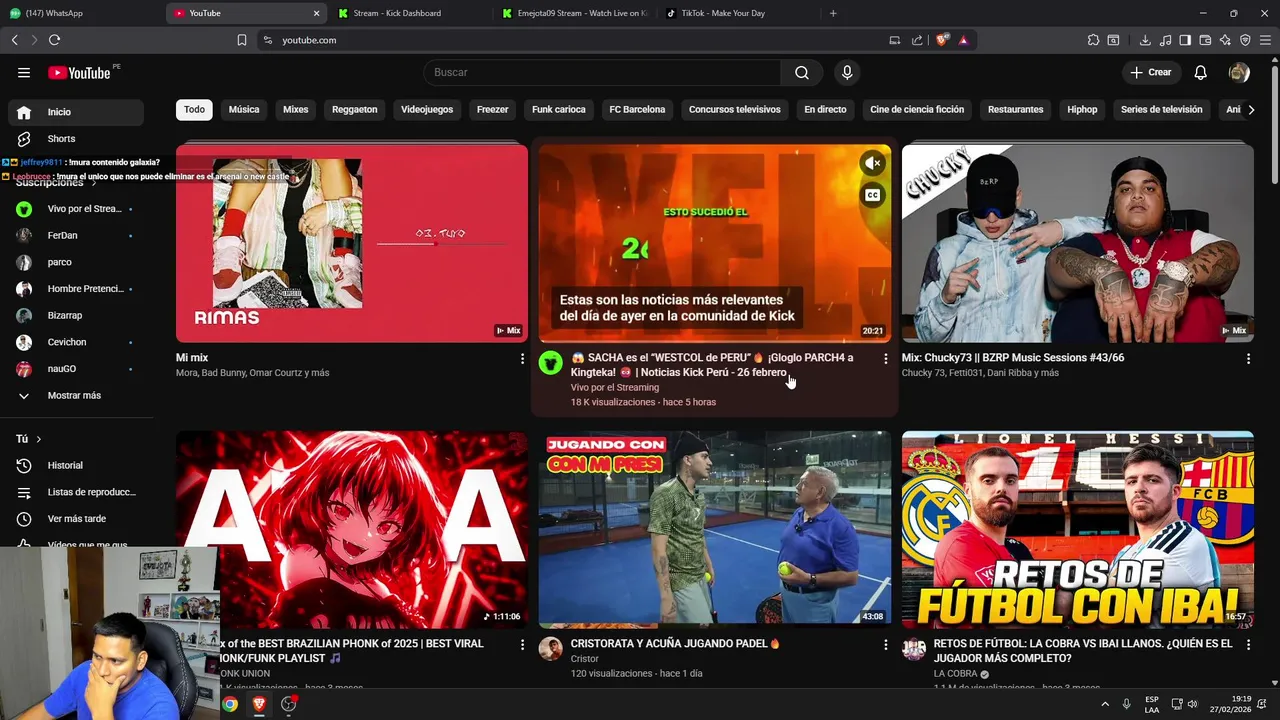Expand Mostrar más subscriptions

[76, 395]
